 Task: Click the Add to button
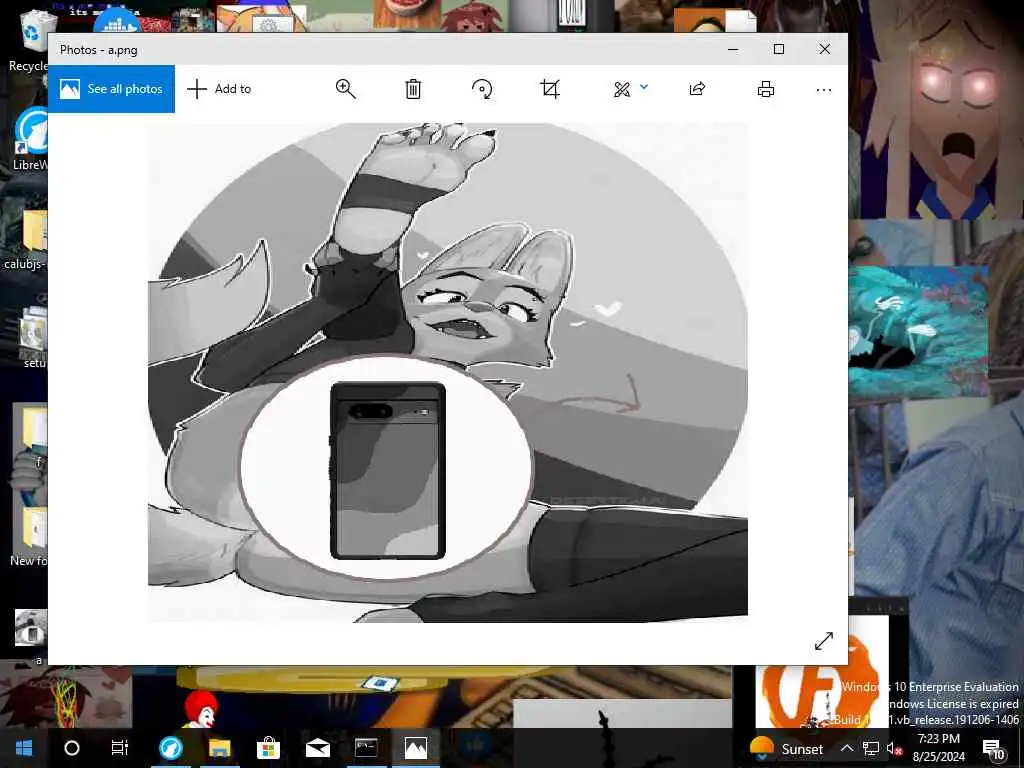pos(219,89)
